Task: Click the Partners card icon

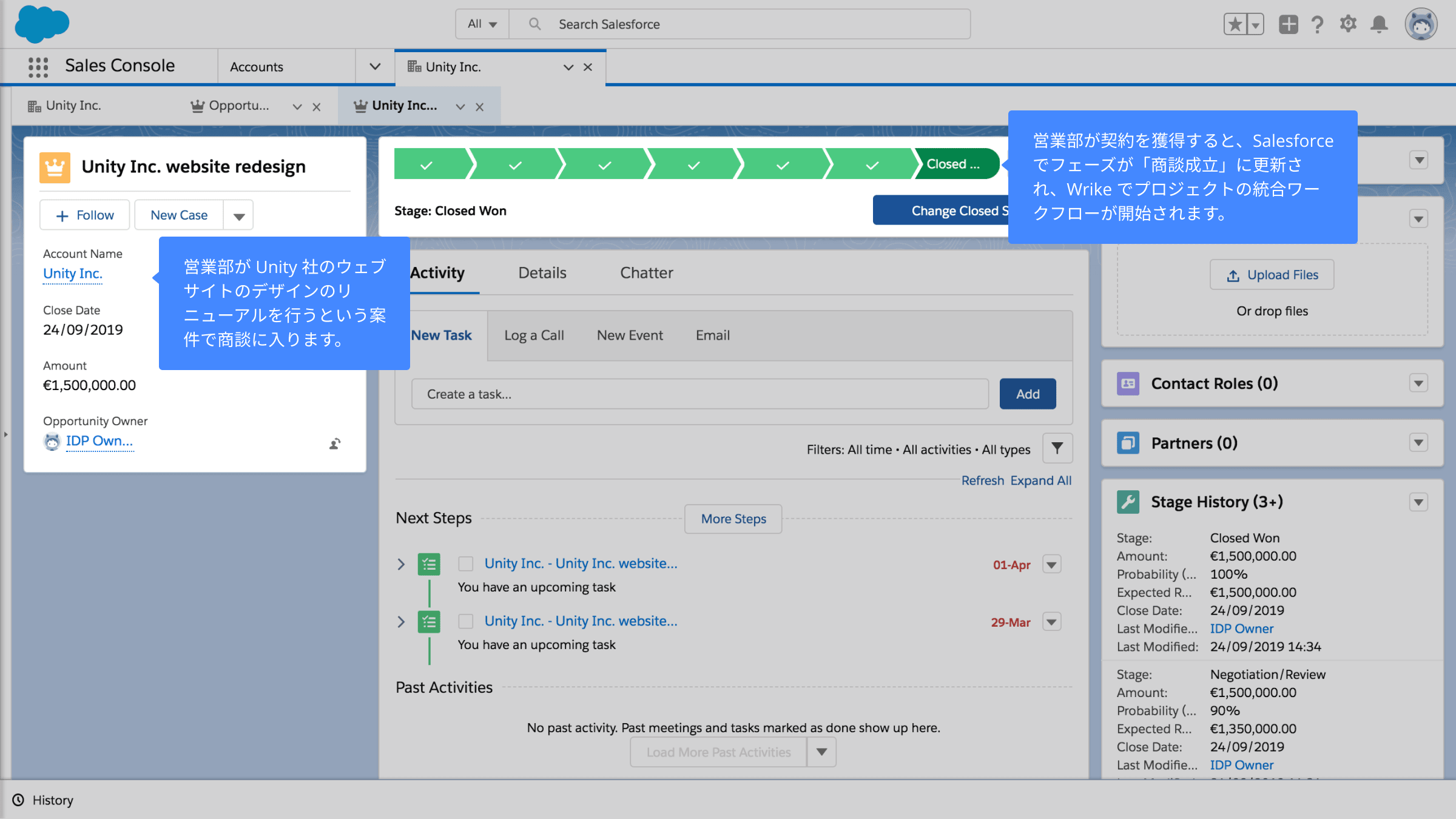Action: 1128,443
